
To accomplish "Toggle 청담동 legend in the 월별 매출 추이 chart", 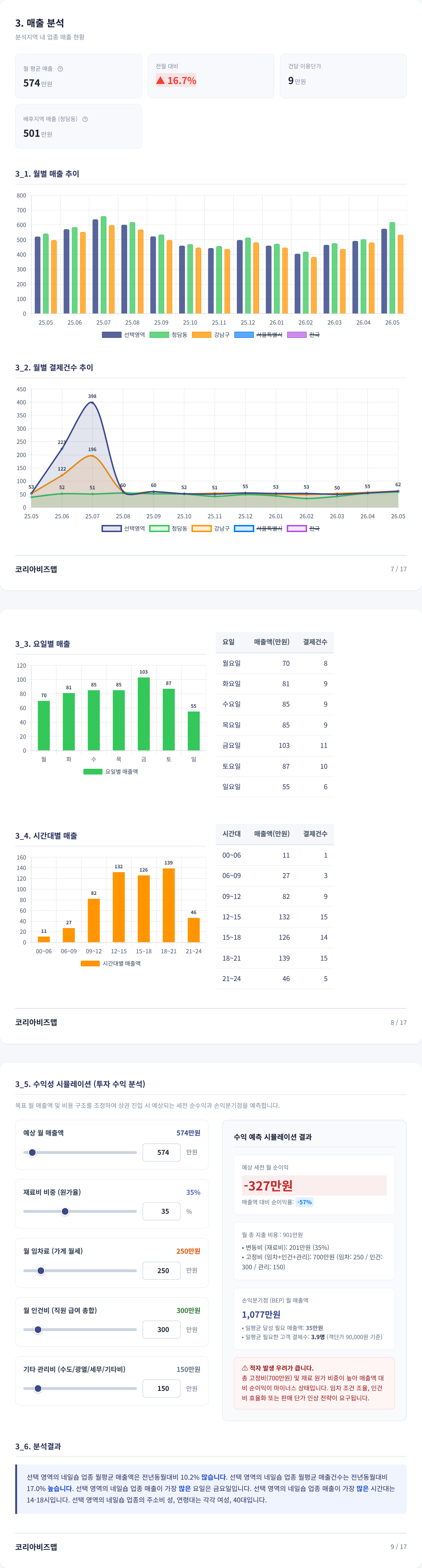I will pos(169,335).
